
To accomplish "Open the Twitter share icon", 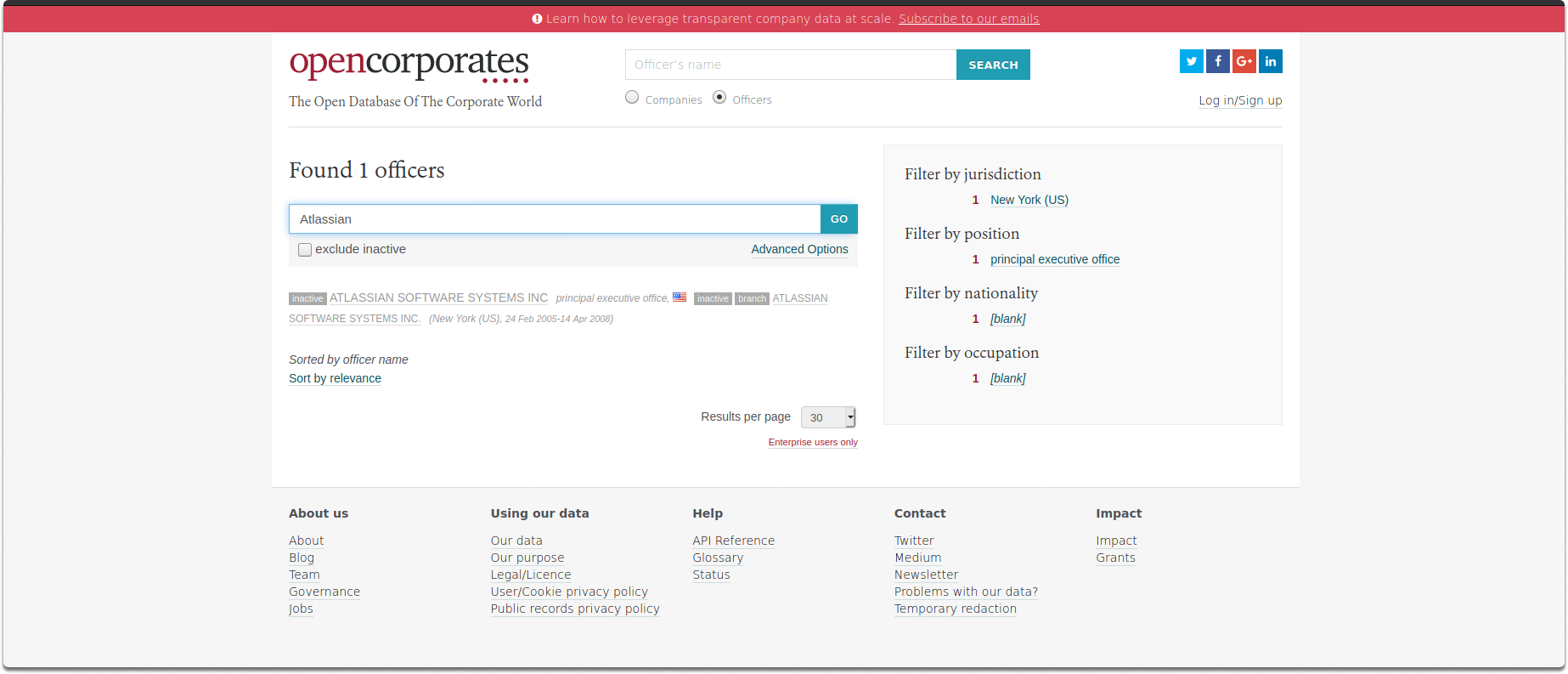I will (x=1191, y=61).
